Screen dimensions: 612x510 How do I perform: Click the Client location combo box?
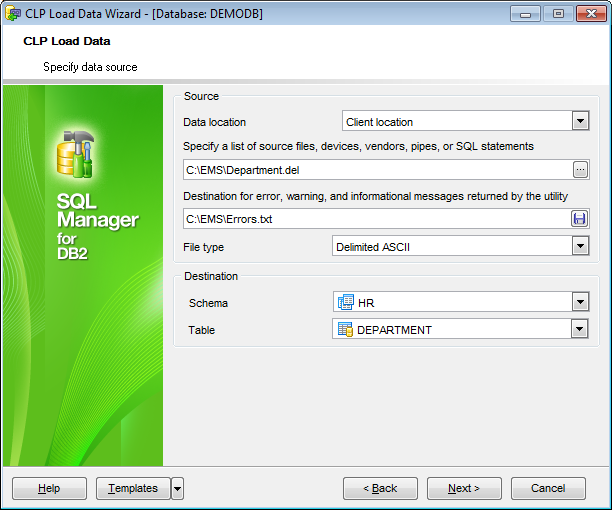click(465, 121)
